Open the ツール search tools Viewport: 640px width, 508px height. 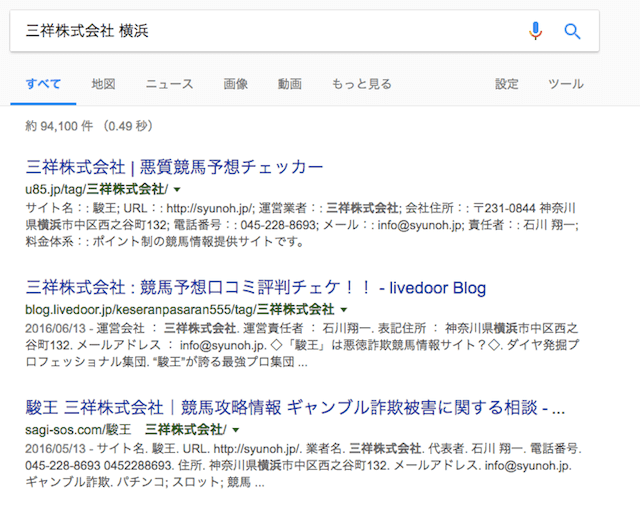point(566,84)
